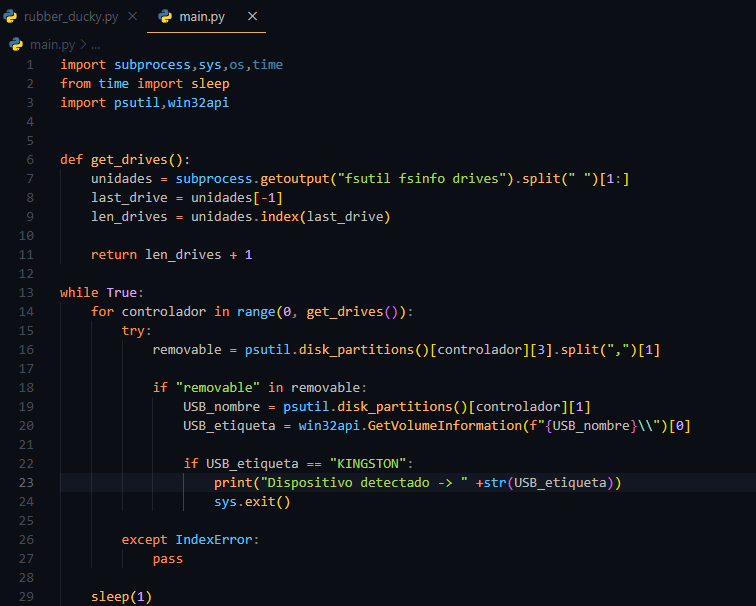
Task: Click 'while' keyword on line 13
Action: pos(80,293)
